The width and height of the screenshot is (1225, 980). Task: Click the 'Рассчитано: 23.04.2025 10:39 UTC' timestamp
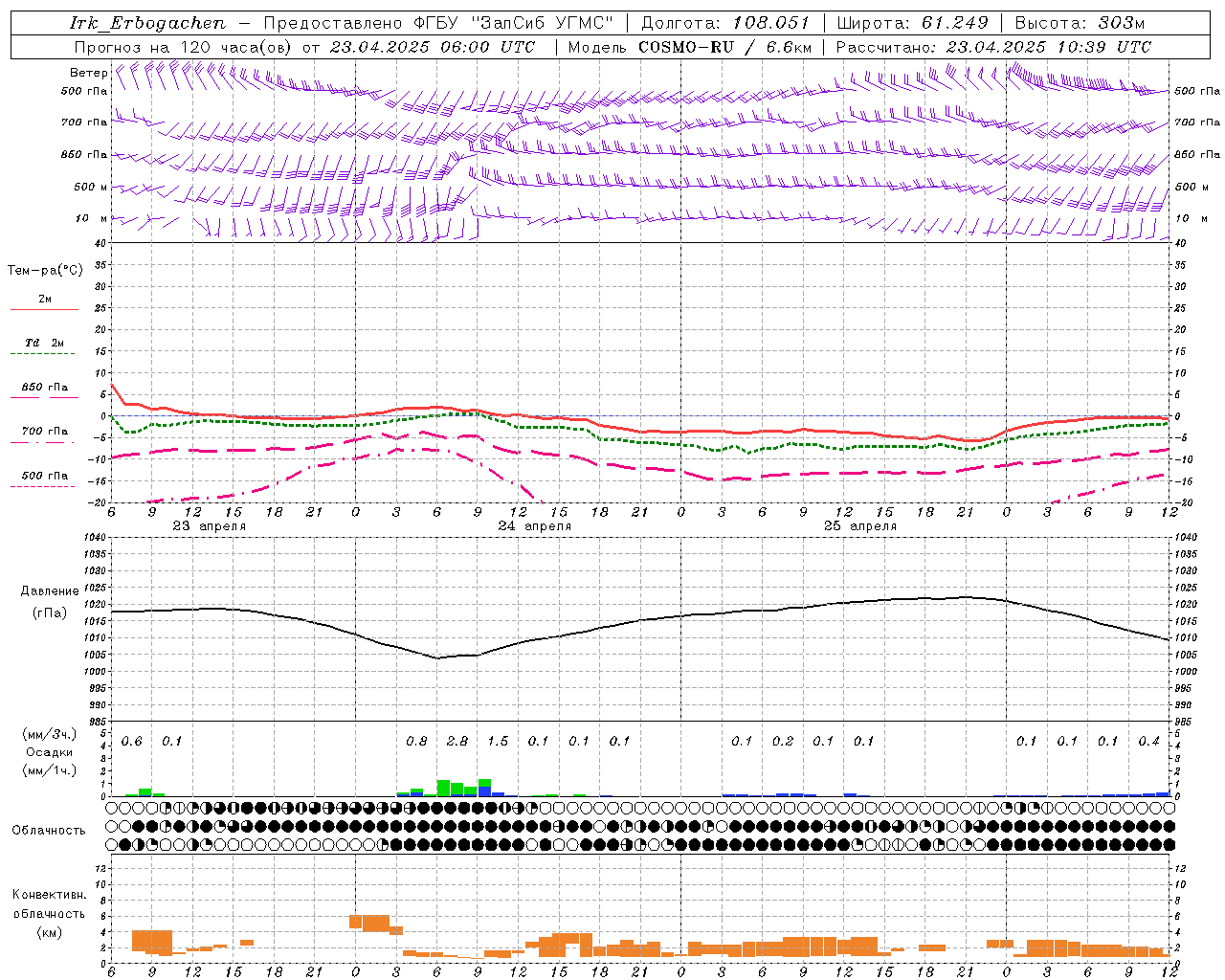993,47
